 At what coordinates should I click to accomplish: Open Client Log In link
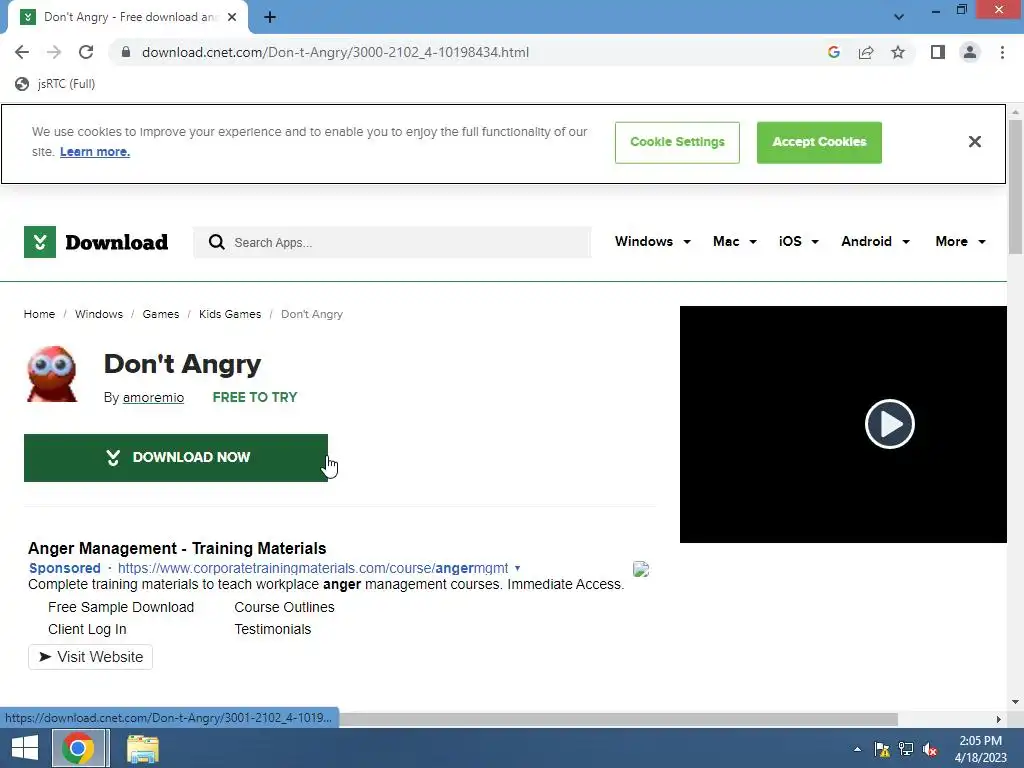pos(87,630)
